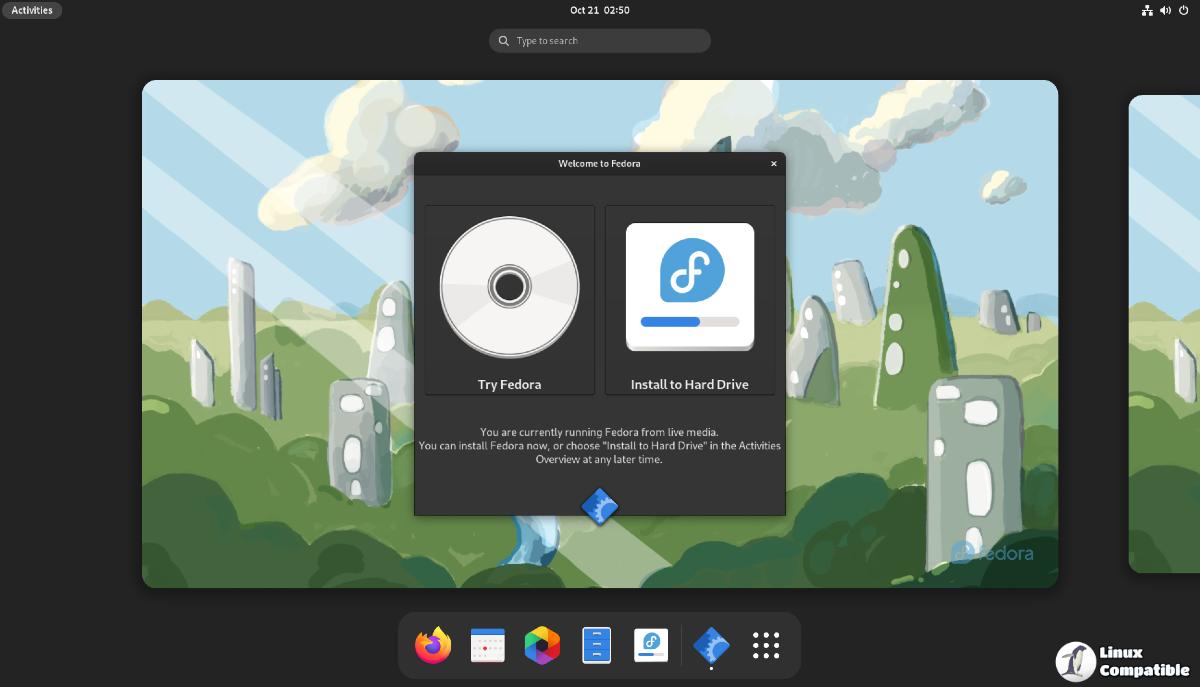Open the volume indicator in top bar

1165,10
